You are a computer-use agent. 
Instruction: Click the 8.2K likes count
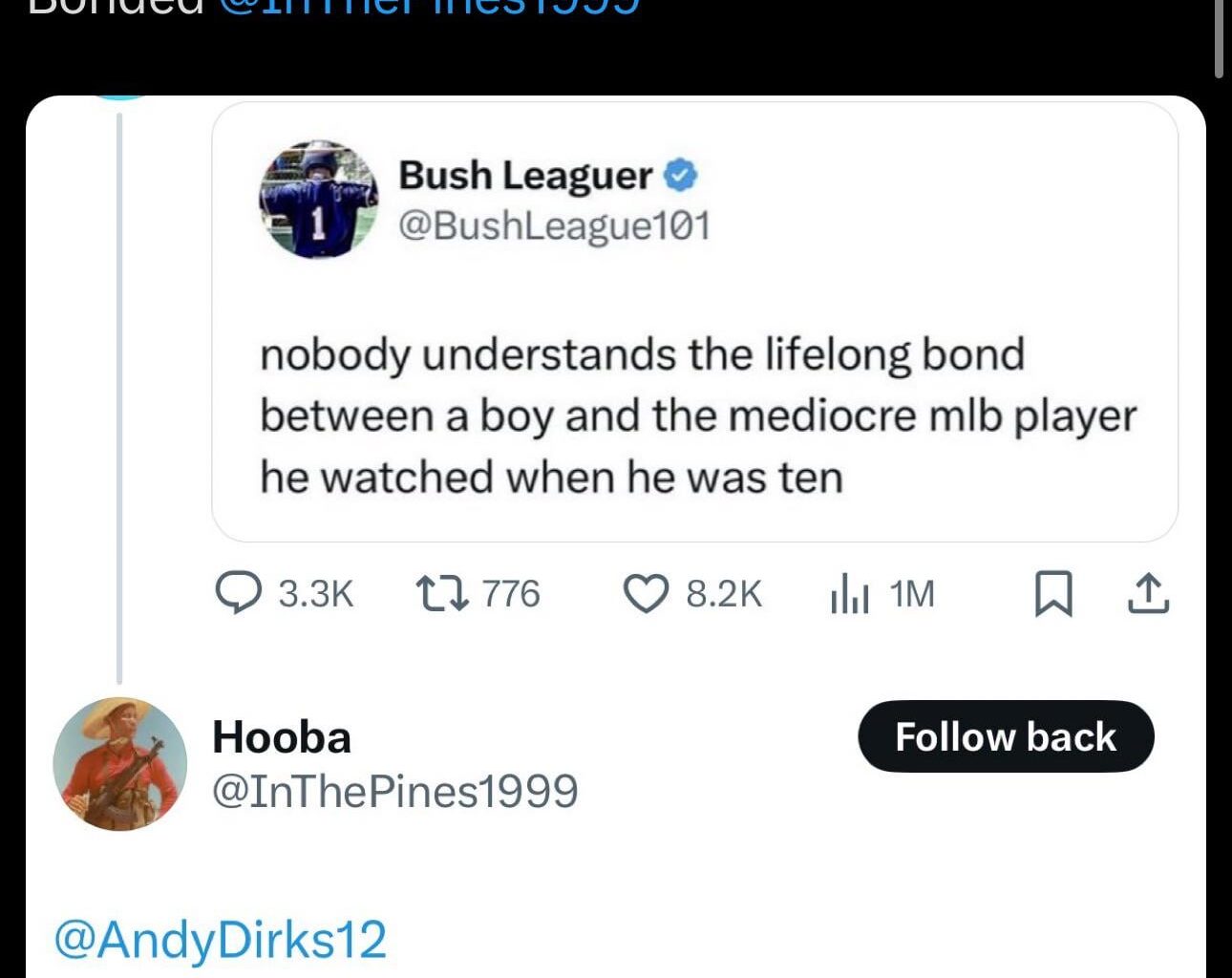pyautogui.click(x=724, y=594)
